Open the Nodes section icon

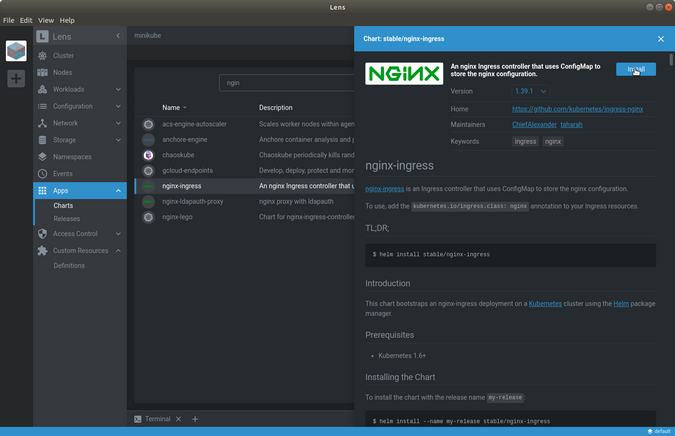(x=42, y=72)
